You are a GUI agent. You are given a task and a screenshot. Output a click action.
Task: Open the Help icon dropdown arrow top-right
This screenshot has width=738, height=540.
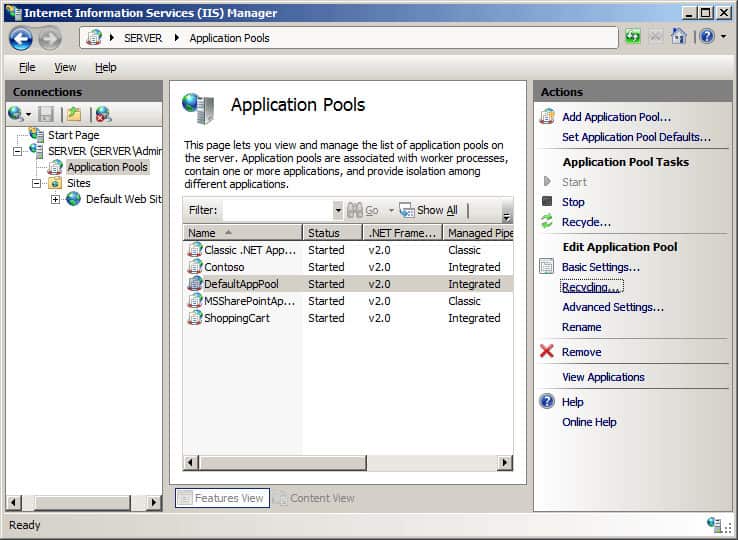(x=722, y=37)
